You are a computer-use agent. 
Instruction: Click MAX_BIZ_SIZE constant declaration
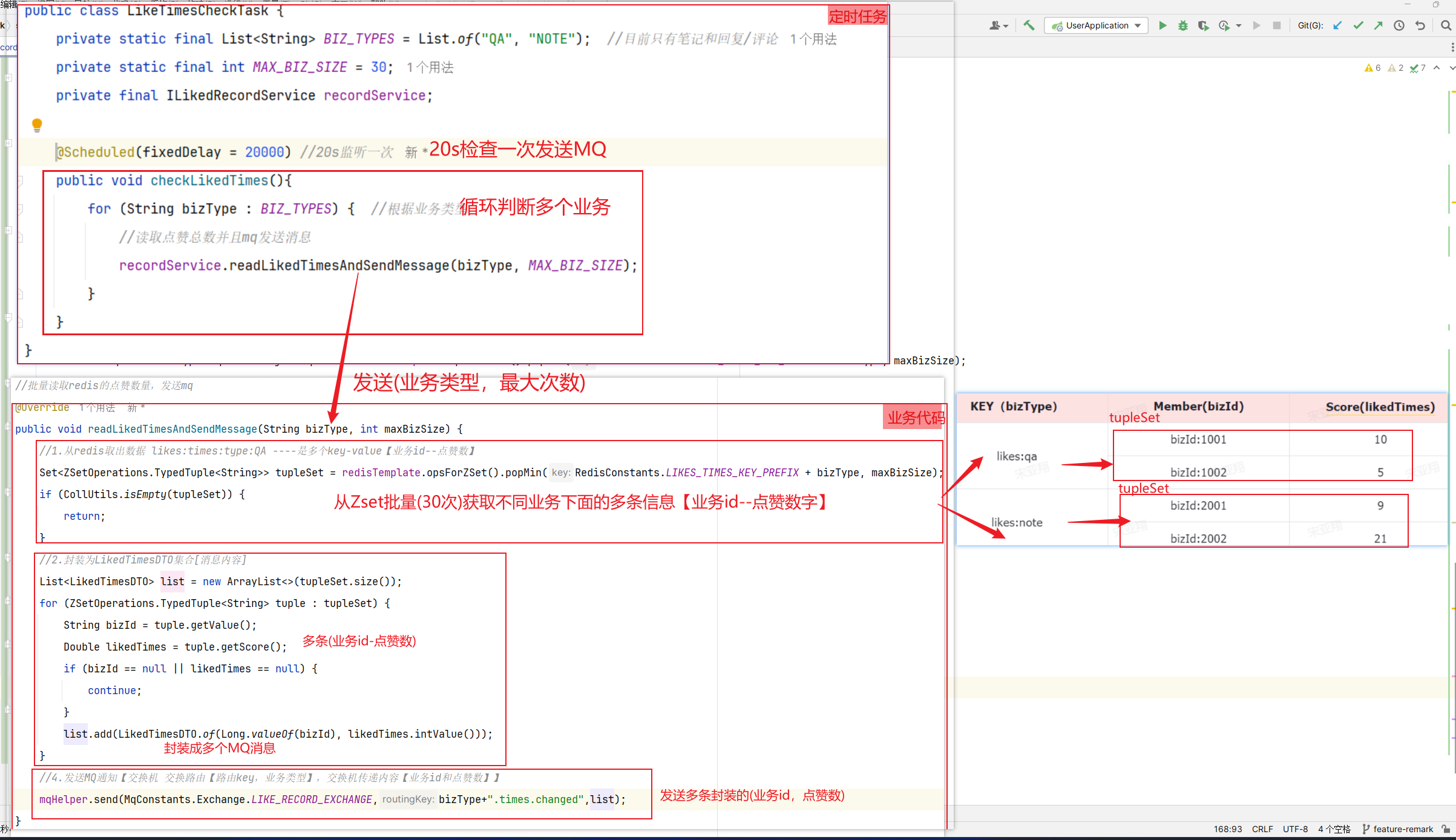point(300,67)
